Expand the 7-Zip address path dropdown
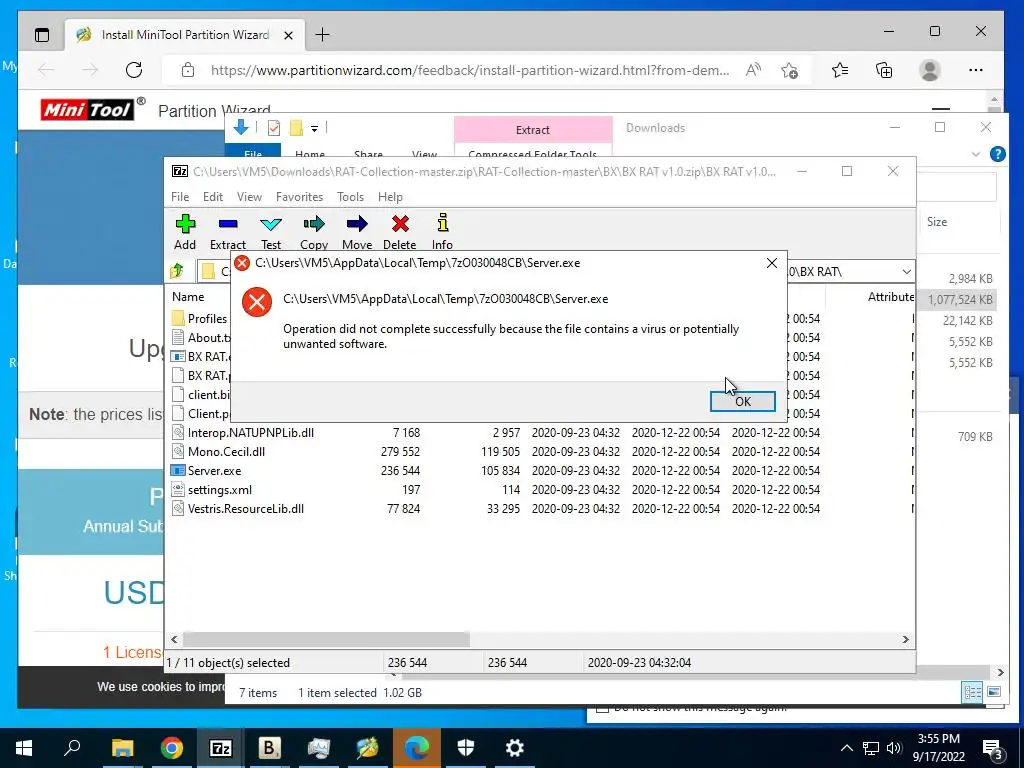The width and height of the screenshot is (1024, 768). tap(906, 271)
